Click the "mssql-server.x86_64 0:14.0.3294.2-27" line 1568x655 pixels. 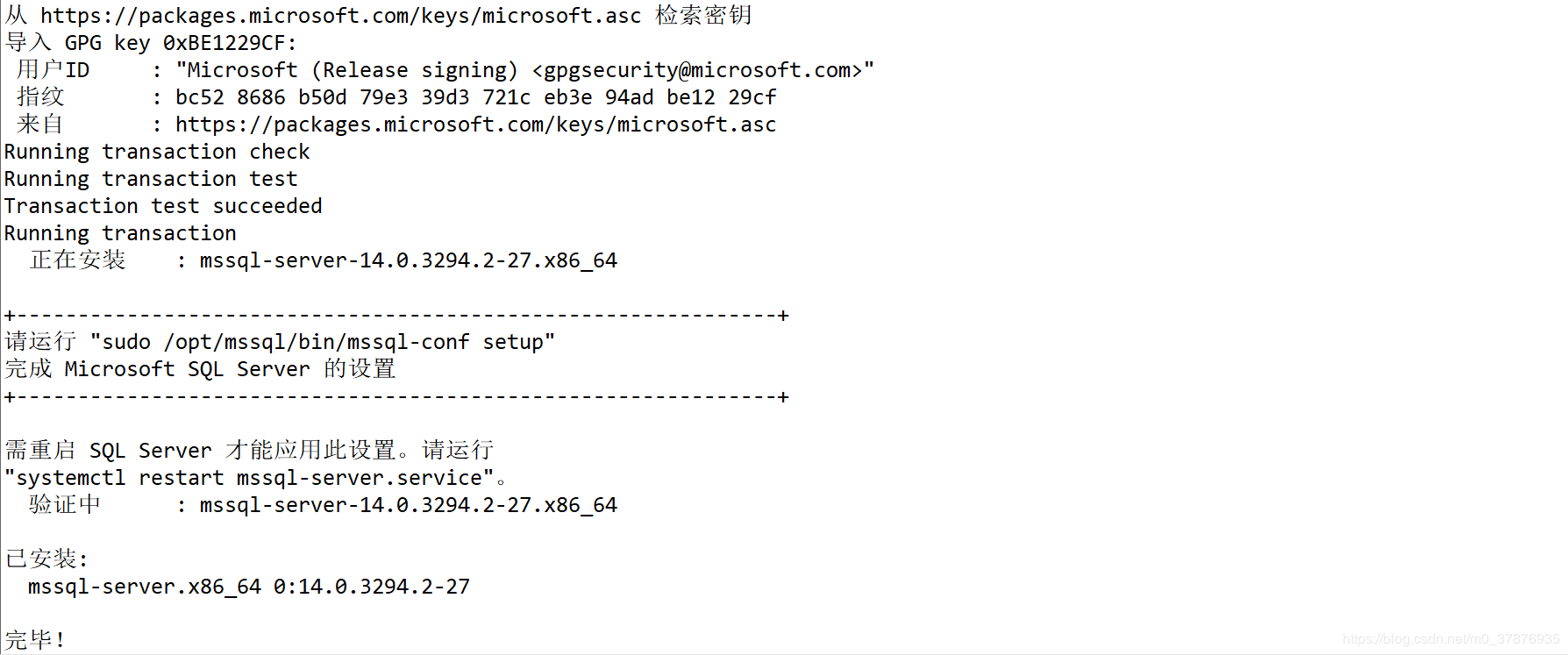point(249,587)
